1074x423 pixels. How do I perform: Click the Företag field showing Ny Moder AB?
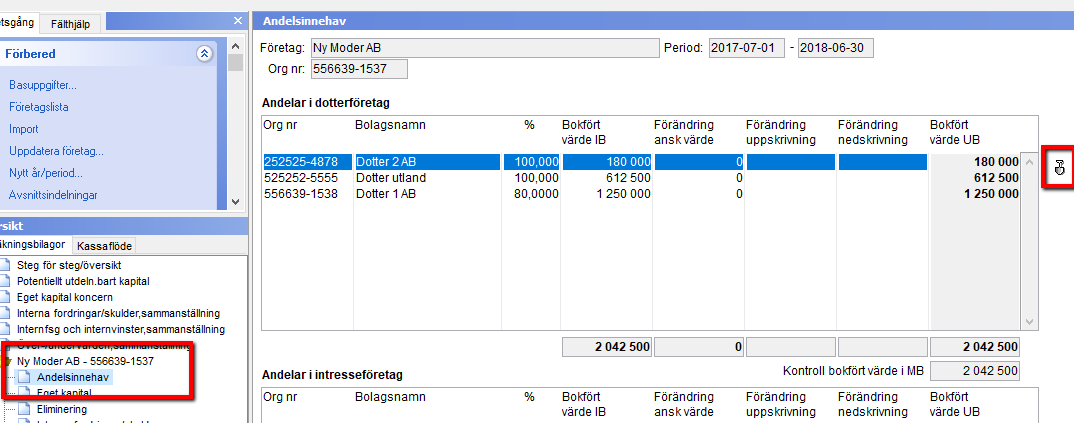(x=484, y=49)
